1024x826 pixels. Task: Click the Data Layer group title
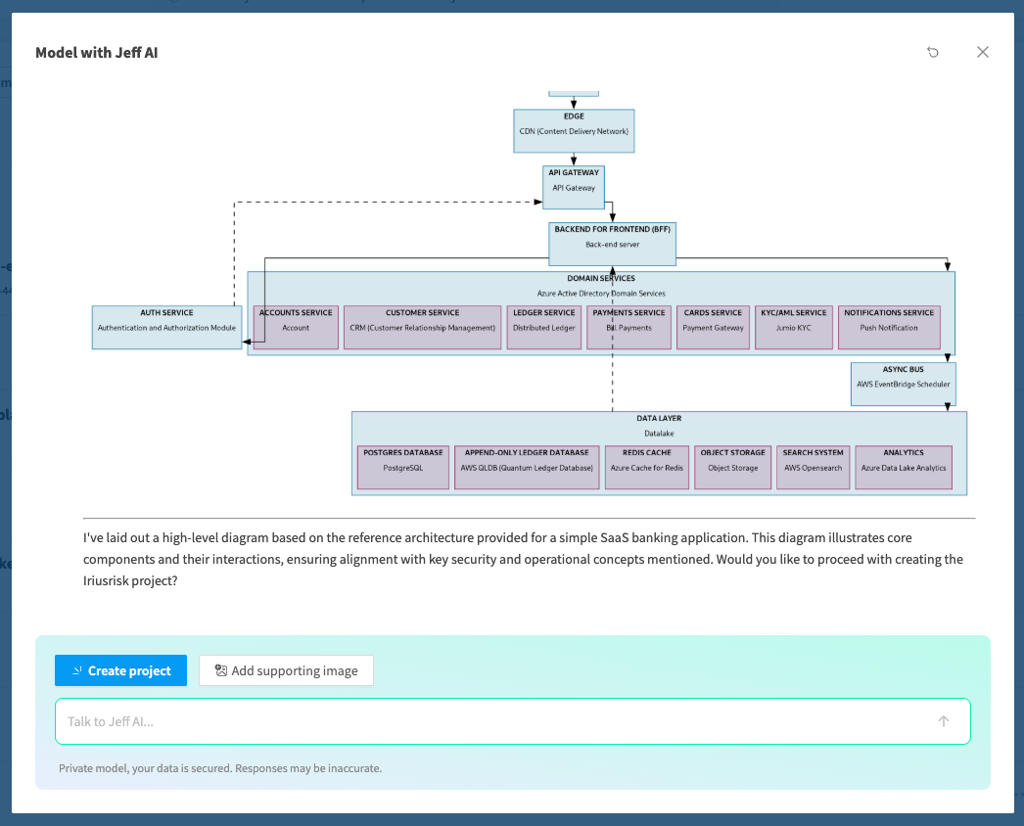coord(659,418)
